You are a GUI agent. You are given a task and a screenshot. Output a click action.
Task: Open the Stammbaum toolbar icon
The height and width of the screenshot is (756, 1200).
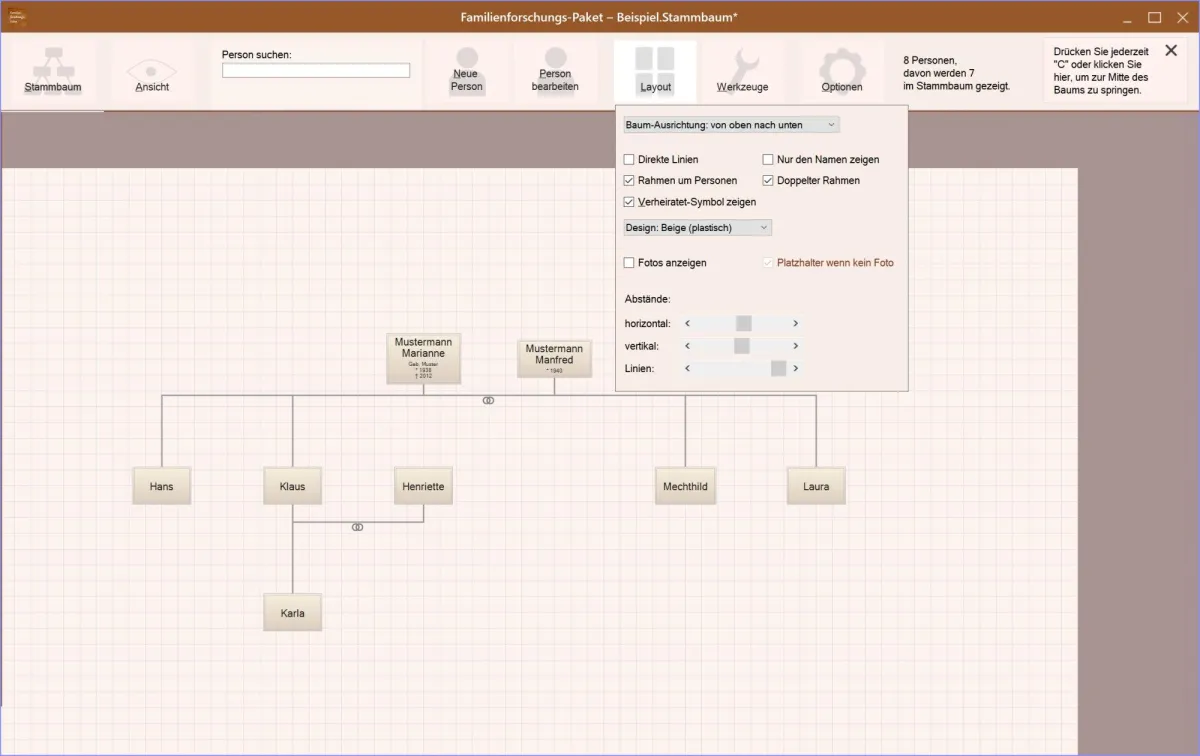(53, 71)
